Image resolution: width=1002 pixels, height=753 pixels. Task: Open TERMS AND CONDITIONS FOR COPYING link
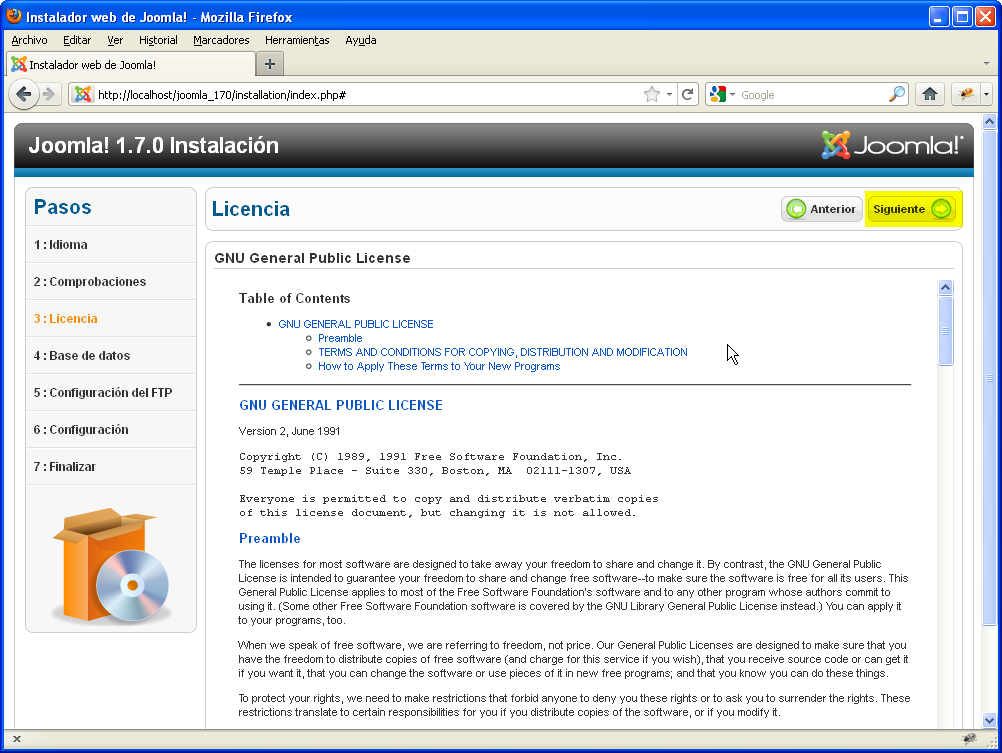[503, 352]
